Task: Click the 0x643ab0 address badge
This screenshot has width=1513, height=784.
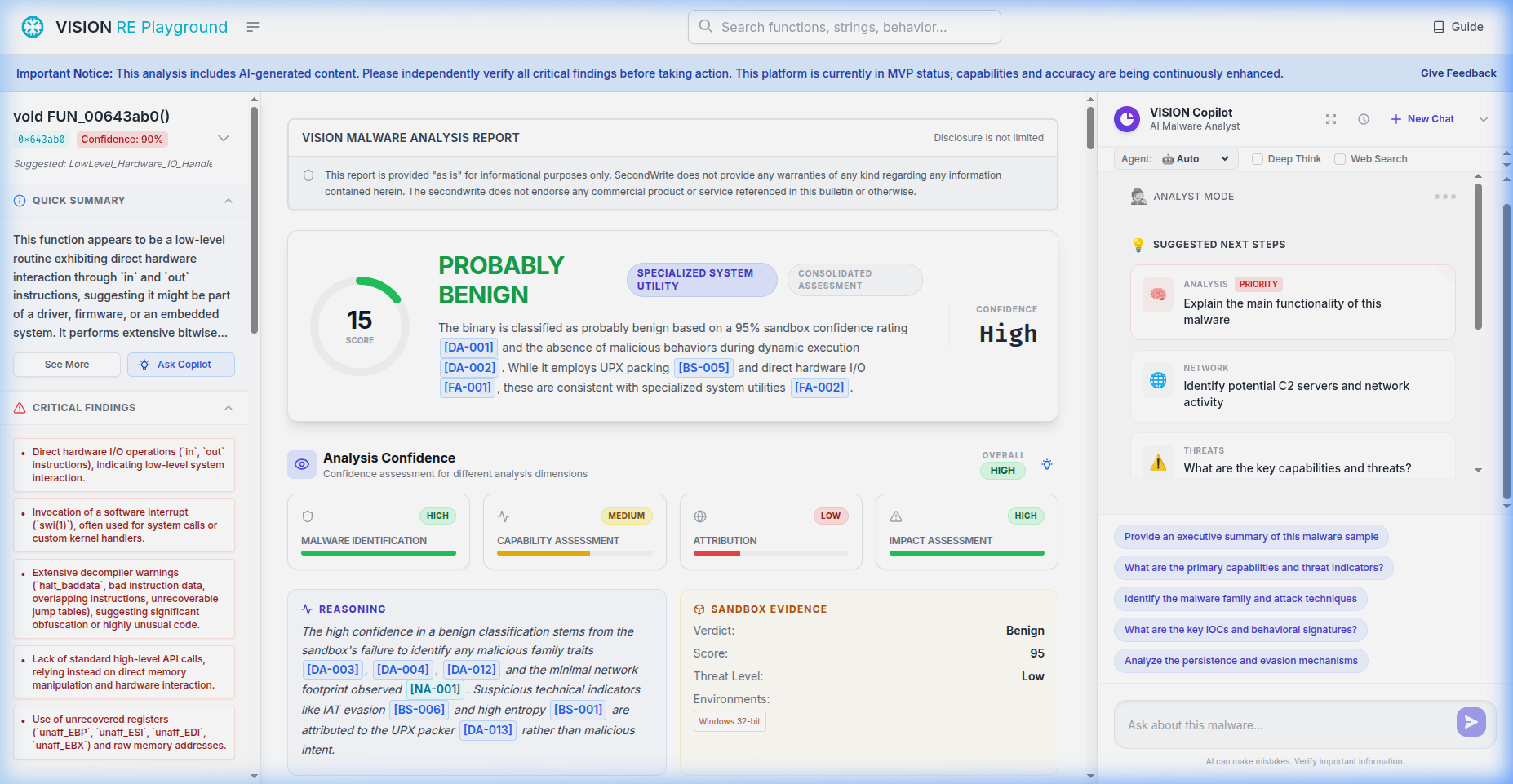Action: [42, 140]
